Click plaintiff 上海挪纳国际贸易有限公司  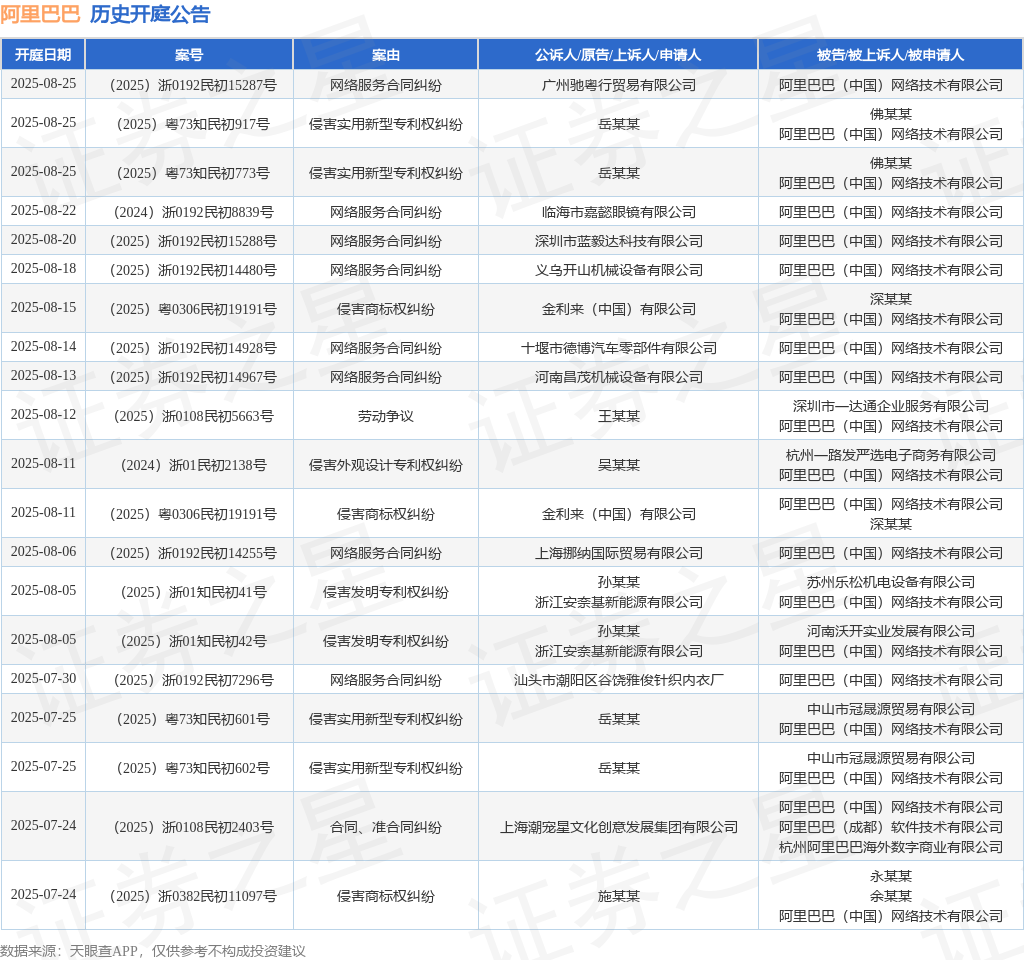coord(618,553)
